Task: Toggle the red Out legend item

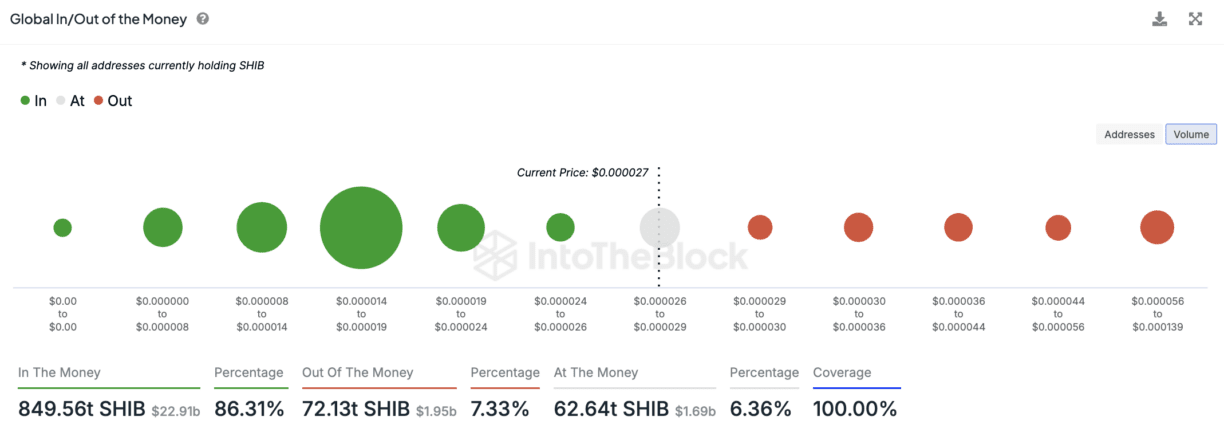Action: pyautogui.click(x=113, y=101)
